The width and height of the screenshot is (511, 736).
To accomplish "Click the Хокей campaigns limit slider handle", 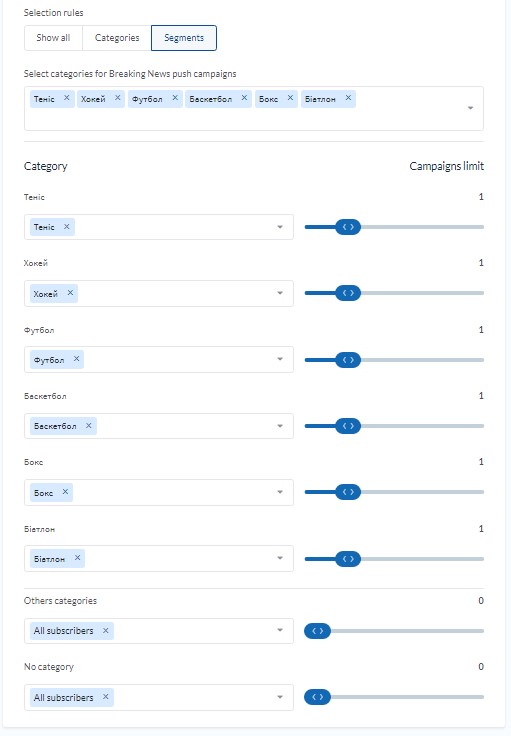I will 348,293.
